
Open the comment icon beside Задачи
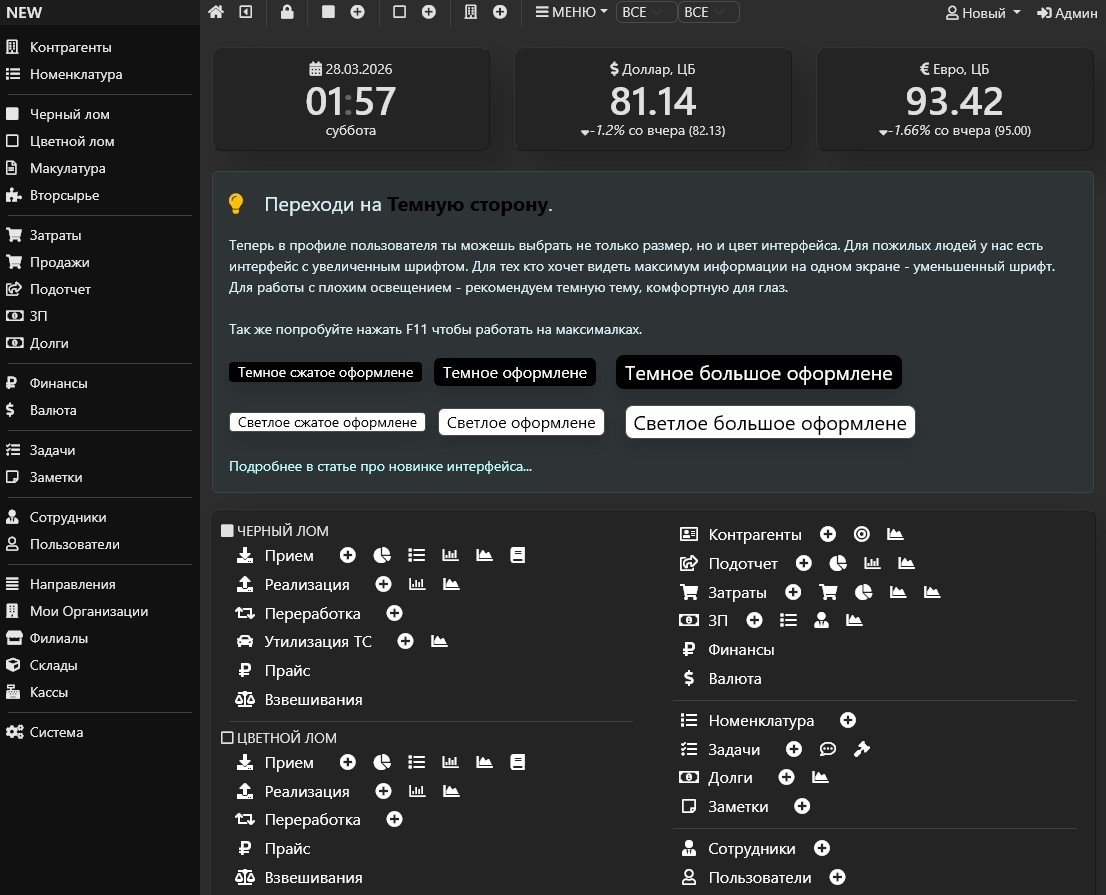tap(828, 749)
